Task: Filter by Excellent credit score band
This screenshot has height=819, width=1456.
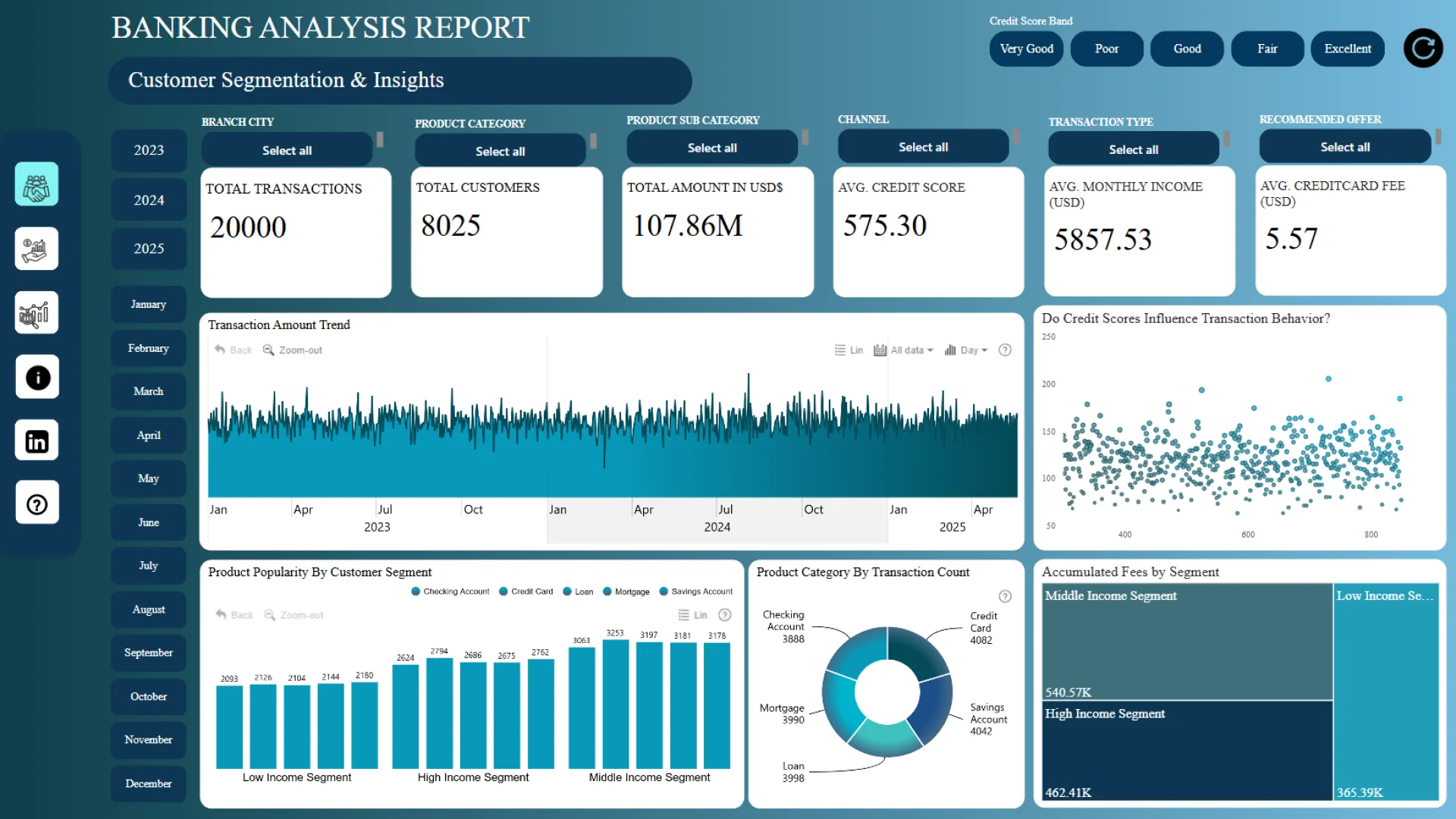Action: [1348, 49]
